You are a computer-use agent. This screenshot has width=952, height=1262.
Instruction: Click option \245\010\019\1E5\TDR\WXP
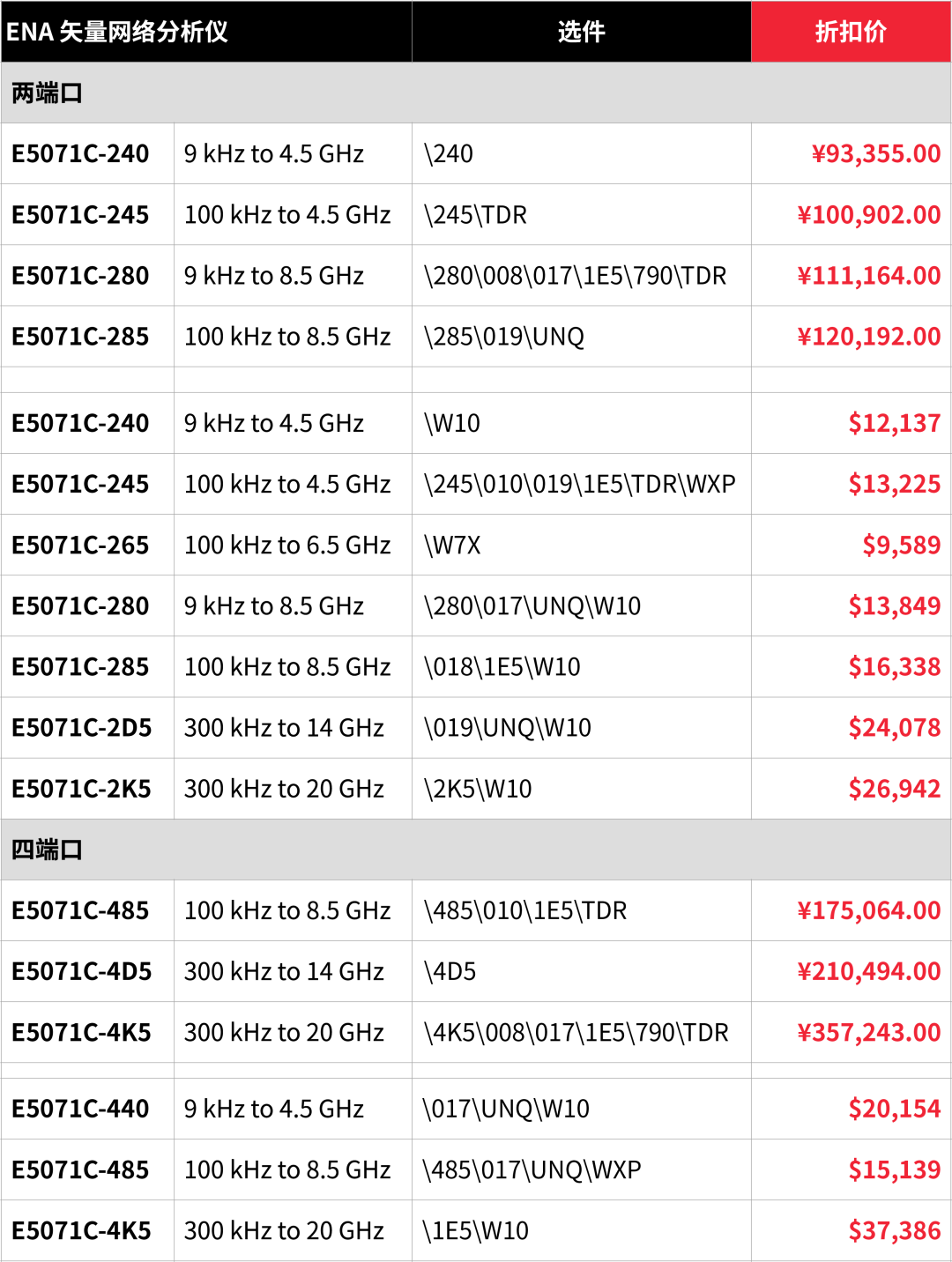[x=579, y=484]
